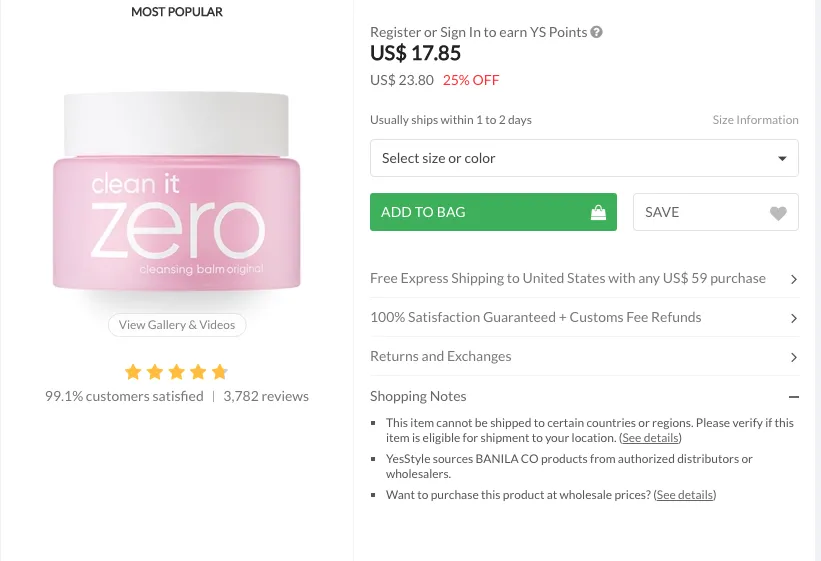Click See details for shipping eligibility

650,438
